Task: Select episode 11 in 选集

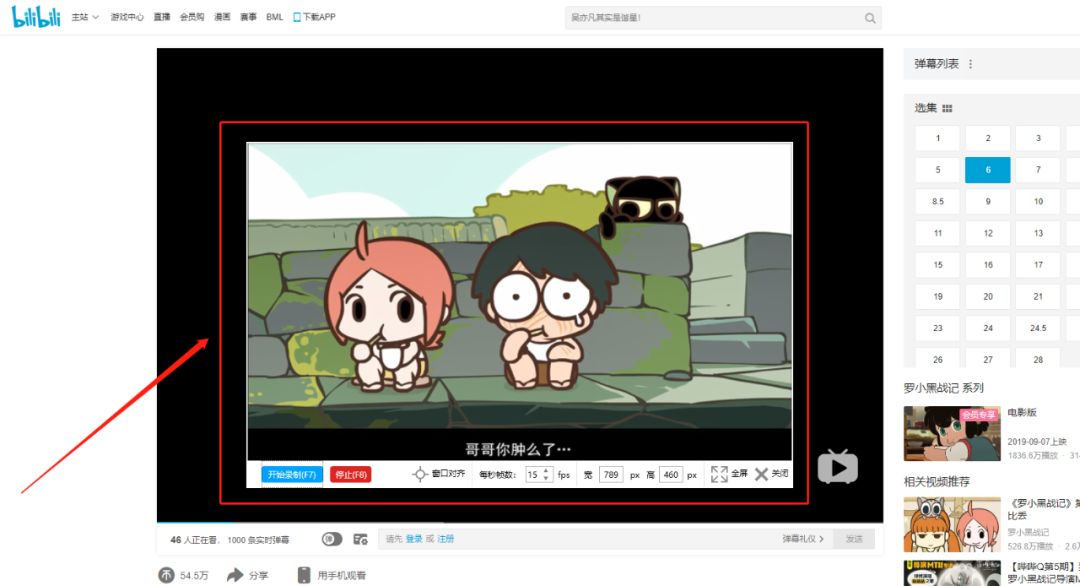Action: point(937,233)
